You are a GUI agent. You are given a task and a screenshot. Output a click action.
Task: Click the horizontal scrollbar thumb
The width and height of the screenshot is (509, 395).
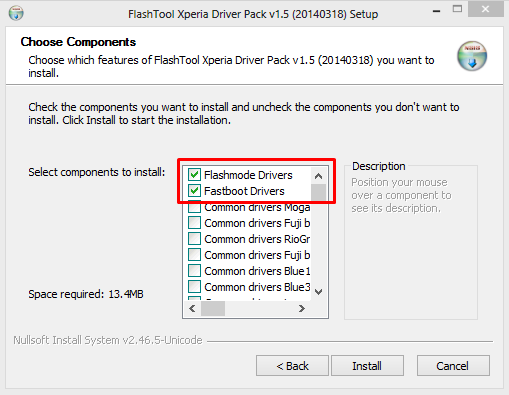pyautogui.click(x=213, y=308)
